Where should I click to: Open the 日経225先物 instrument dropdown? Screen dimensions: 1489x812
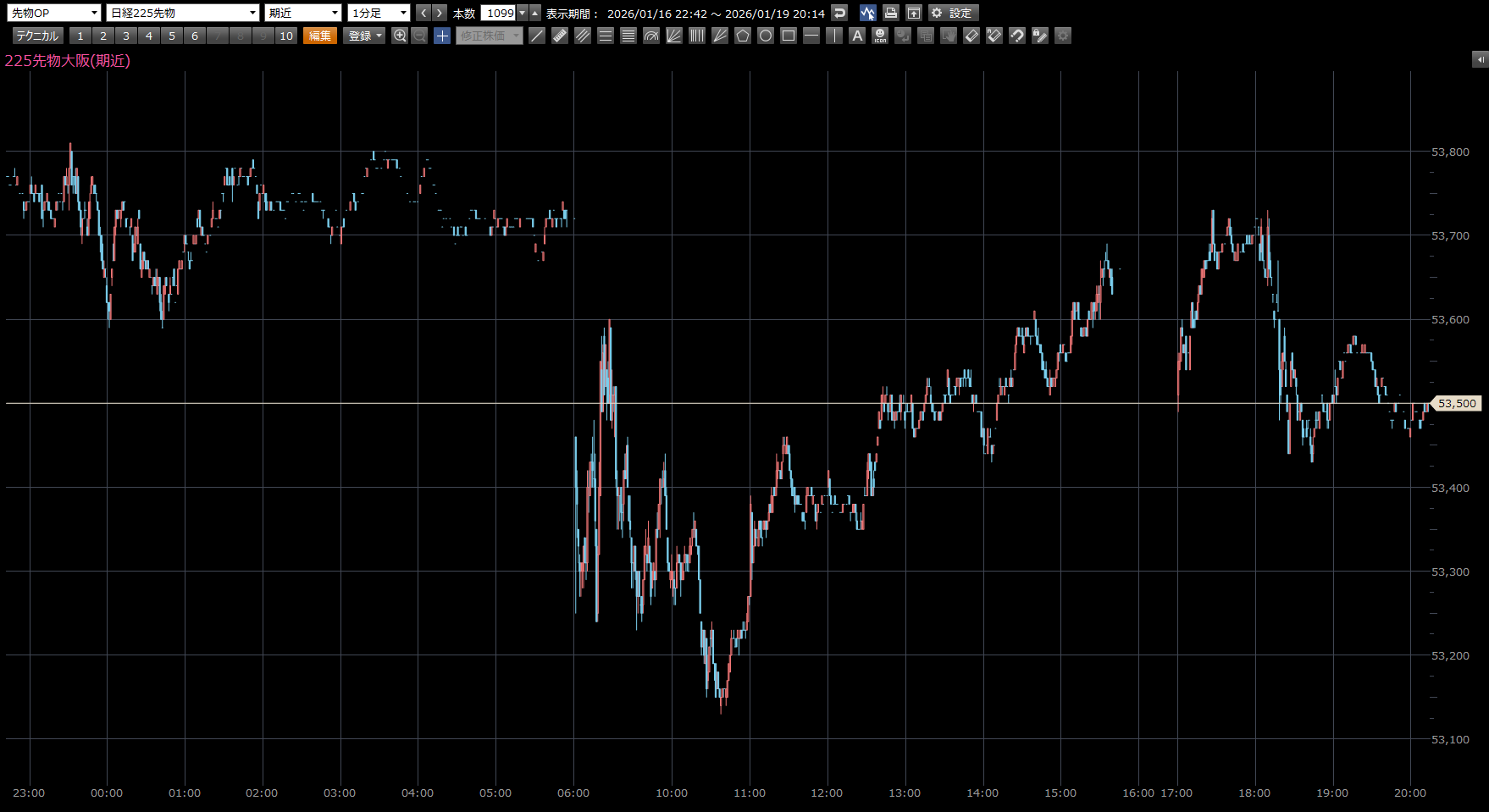pos(183,13)
